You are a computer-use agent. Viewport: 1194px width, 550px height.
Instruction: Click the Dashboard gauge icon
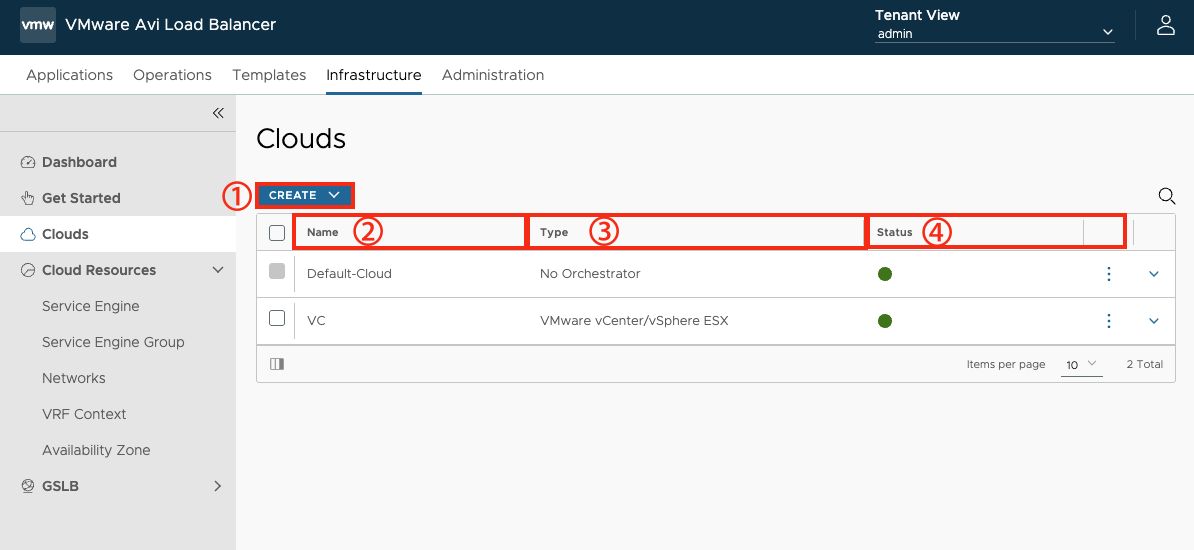28,162
